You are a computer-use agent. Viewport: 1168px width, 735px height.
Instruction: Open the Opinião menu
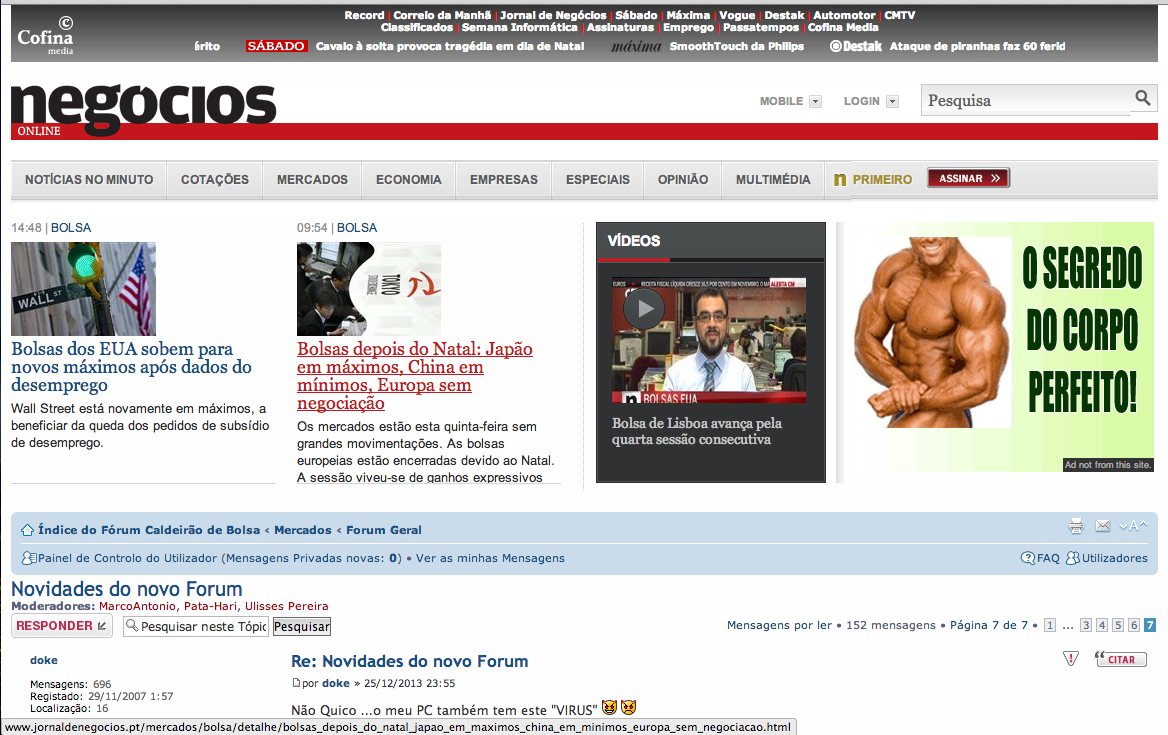(x=682, y=179)
